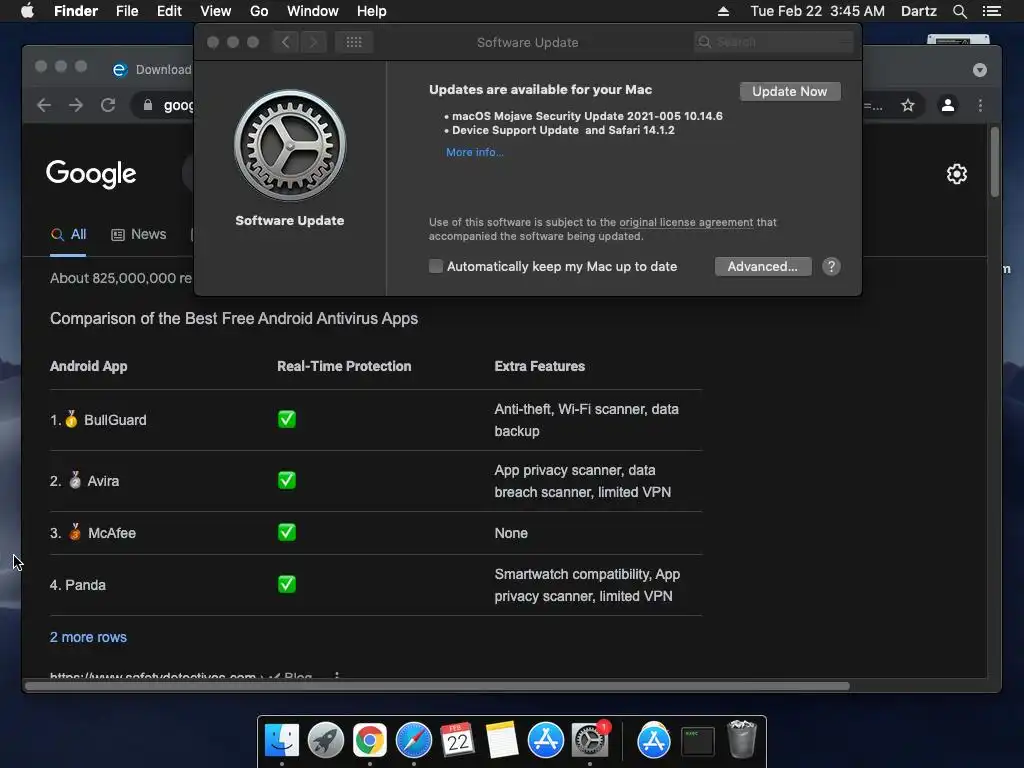Open Notes from the Dock
Image resolution: width=1024 pixels, height=768 pixels.
(x=502, y=740)
